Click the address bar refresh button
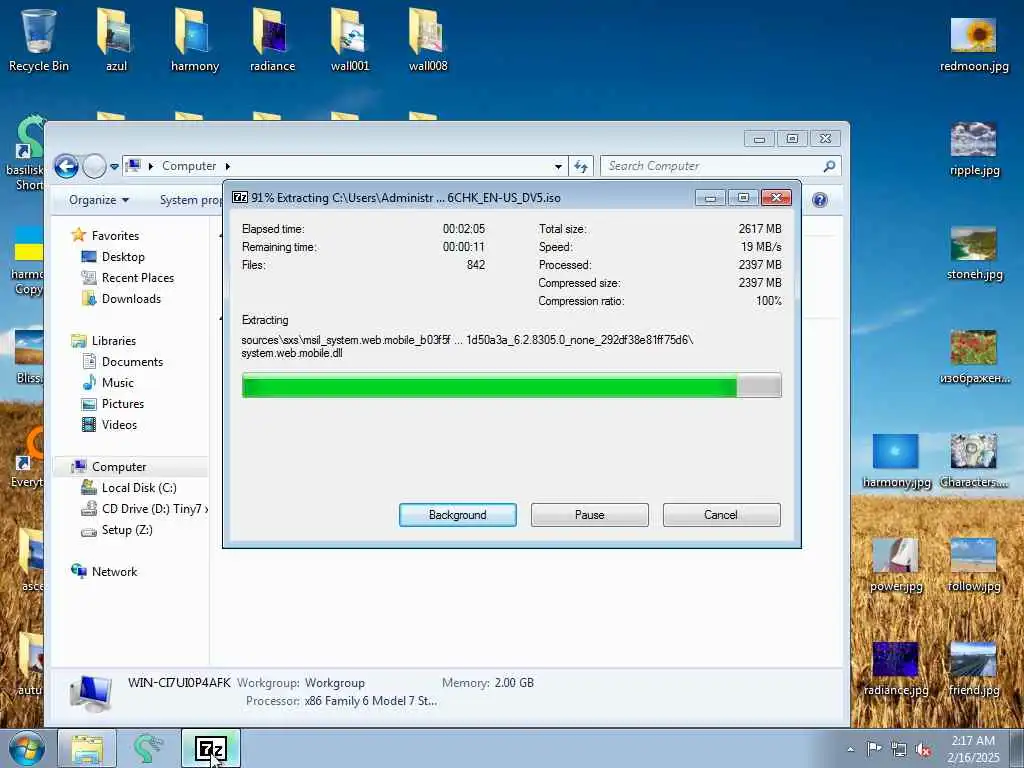 (581, 167)
